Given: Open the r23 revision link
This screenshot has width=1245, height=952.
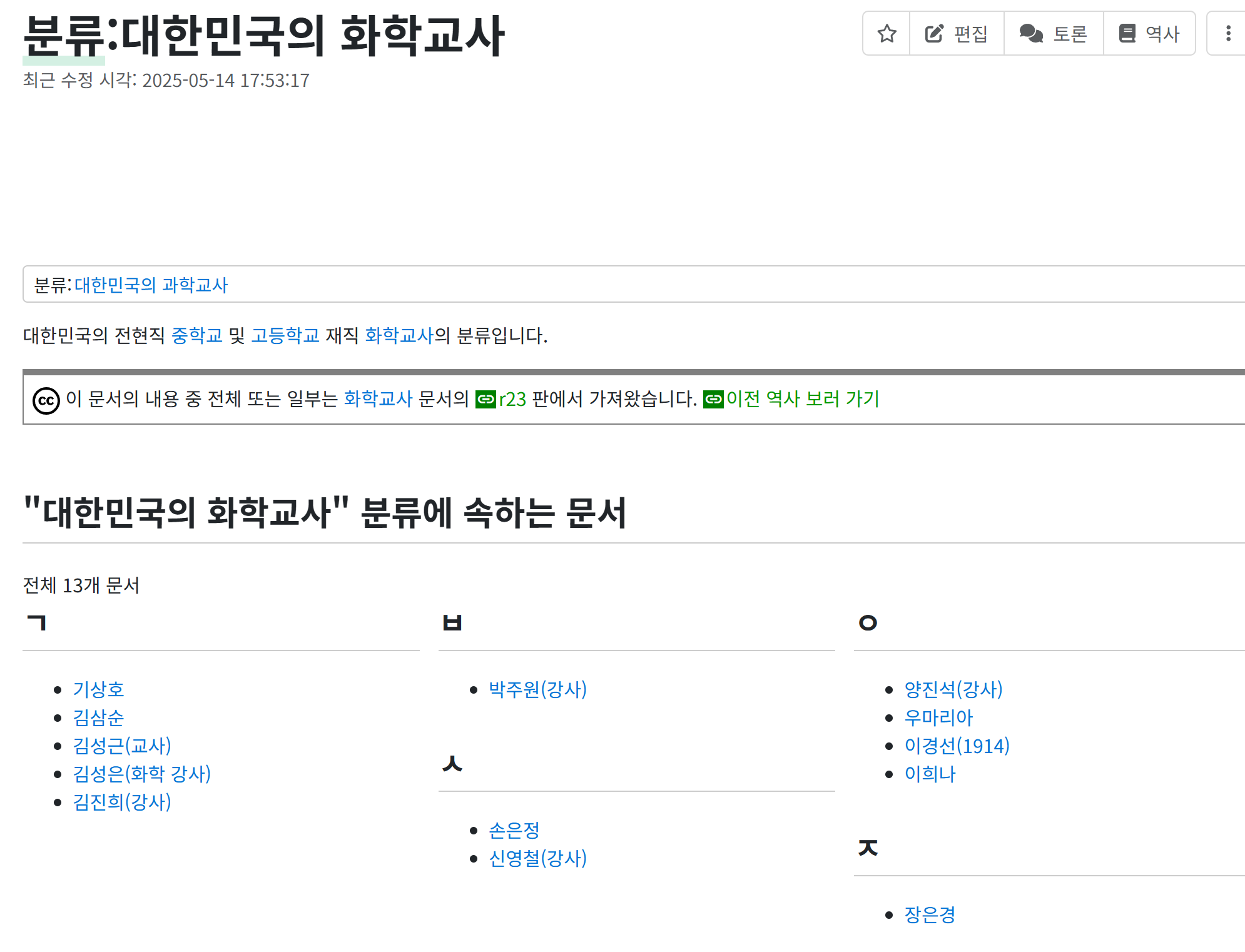Looking at the screenshot, I should tap(512, 399).
